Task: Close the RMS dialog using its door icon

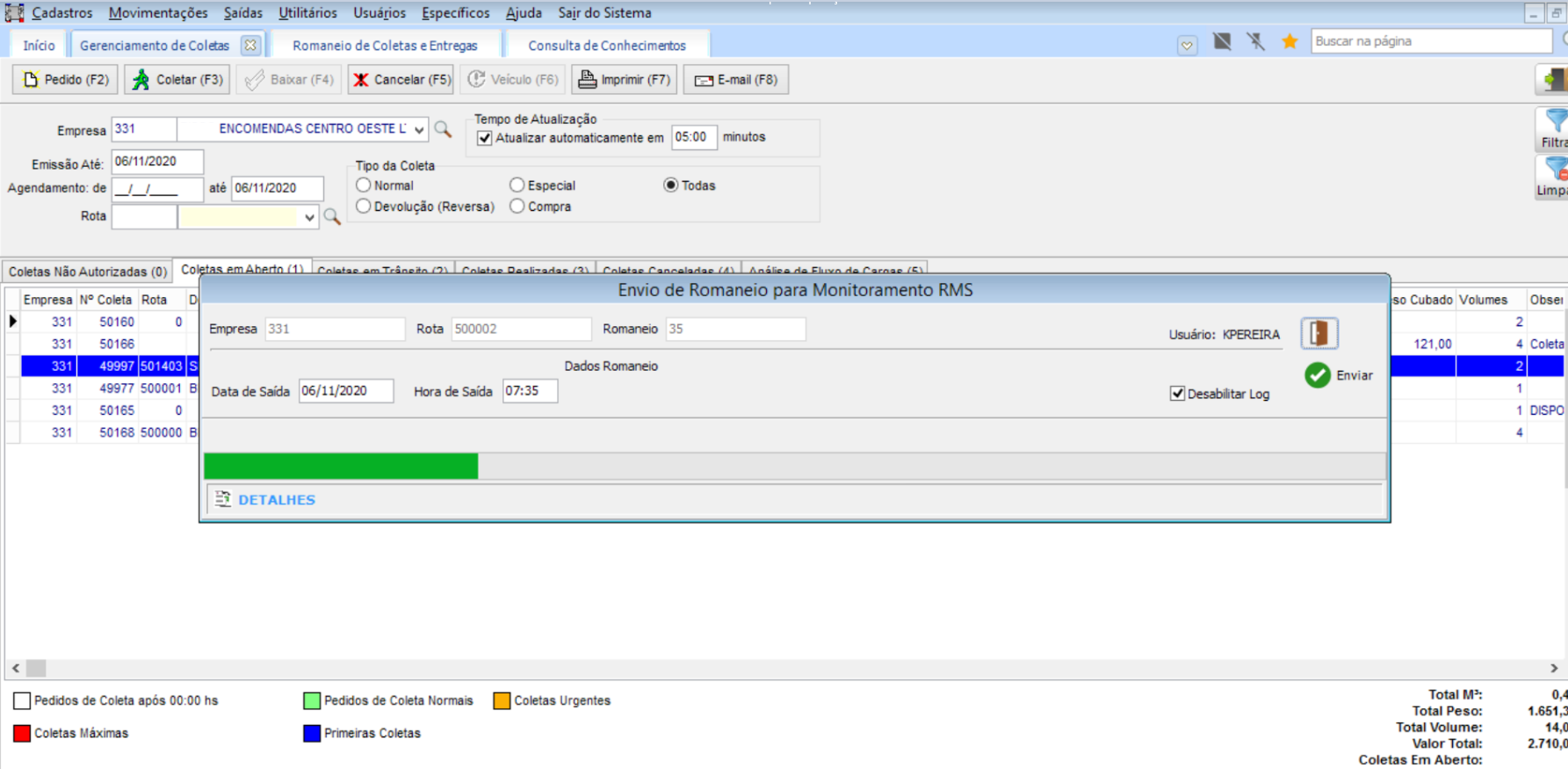Action: pyautogui.click(x=1319, y=333)
